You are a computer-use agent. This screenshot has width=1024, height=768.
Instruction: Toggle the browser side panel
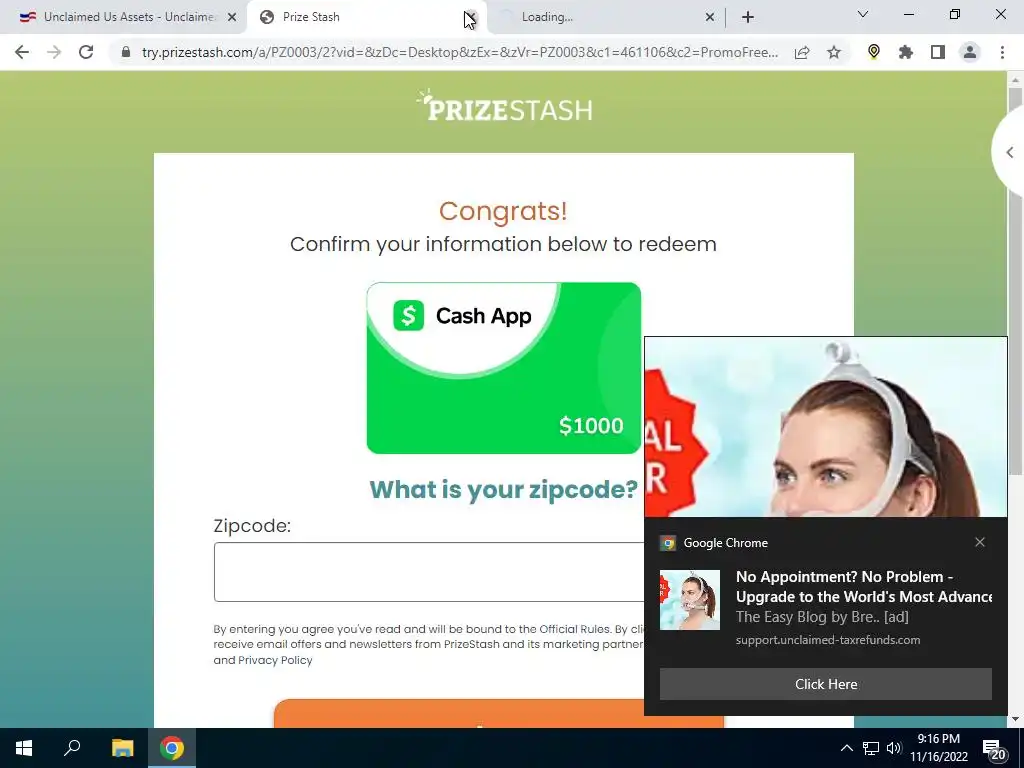click(x=938, y=52)
